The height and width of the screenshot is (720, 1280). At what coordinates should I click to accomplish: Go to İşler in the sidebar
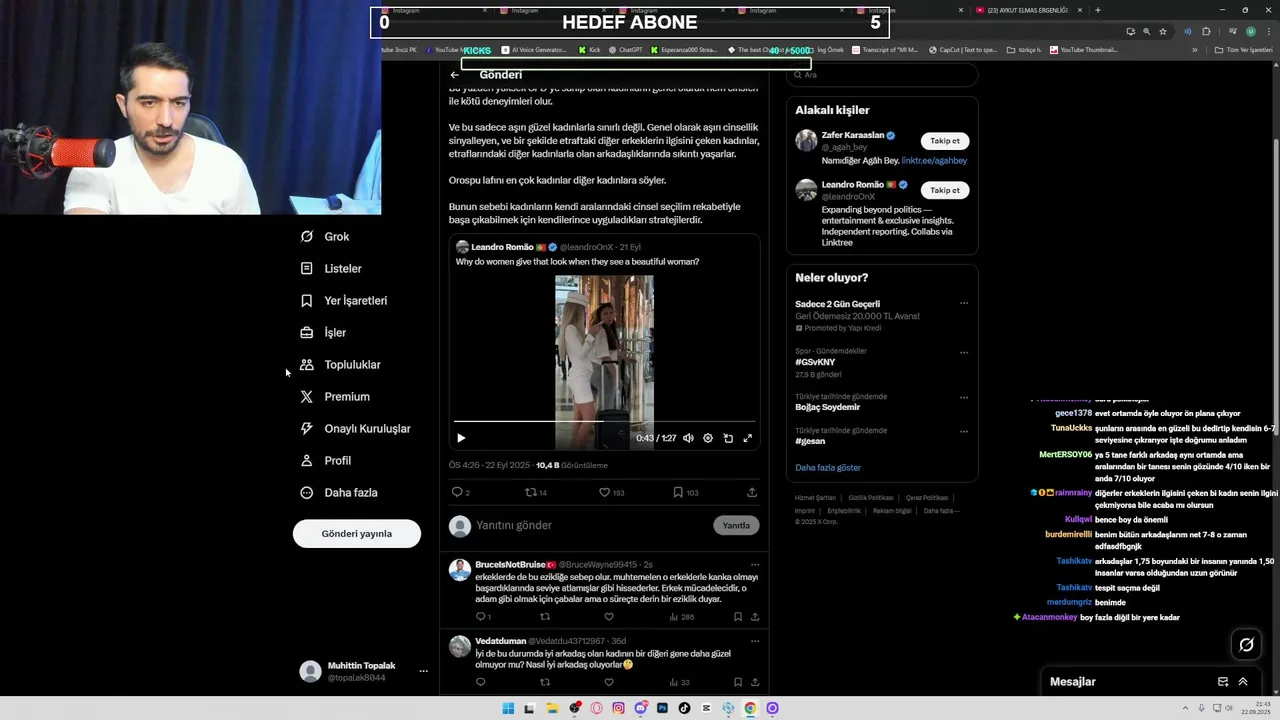[323, 333]
